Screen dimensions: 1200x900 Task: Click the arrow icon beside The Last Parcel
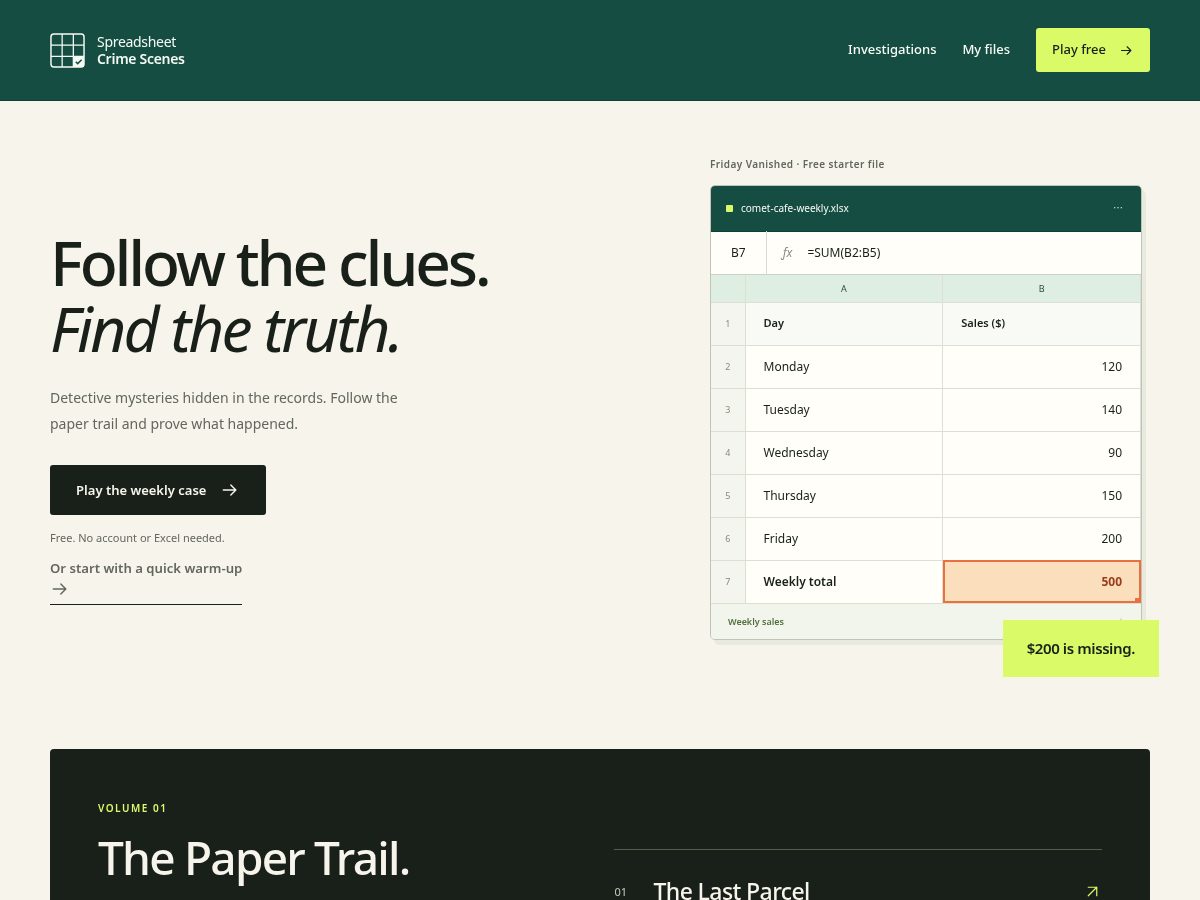(1092, 891)
